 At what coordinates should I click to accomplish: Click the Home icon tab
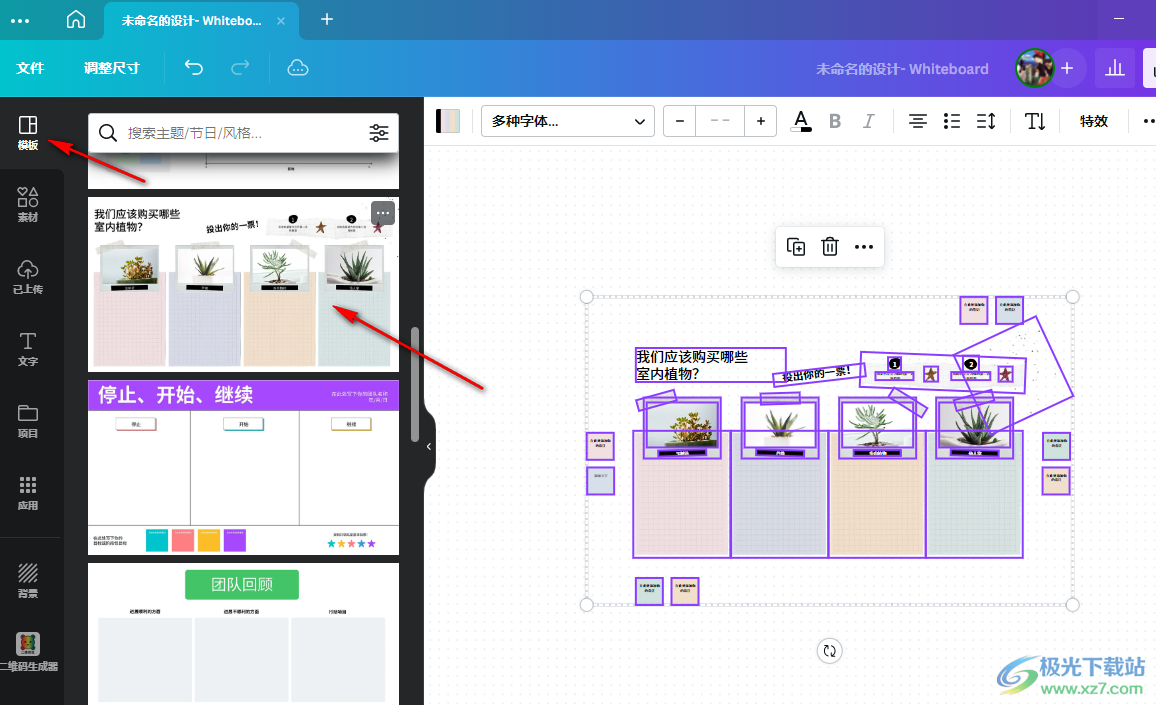click(x=76, y=20)
